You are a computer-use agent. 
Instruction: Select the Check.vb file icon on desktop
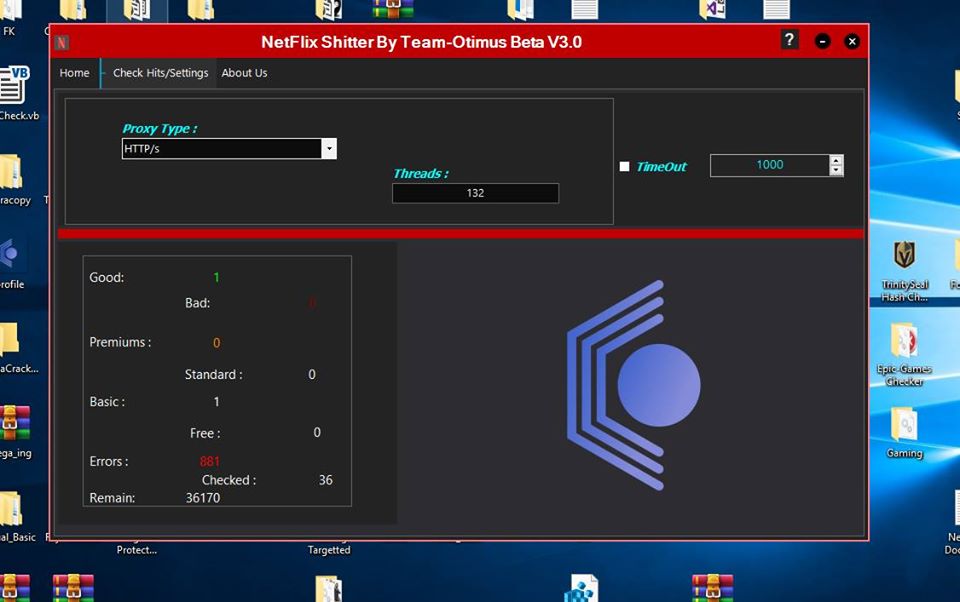(15, 93)
